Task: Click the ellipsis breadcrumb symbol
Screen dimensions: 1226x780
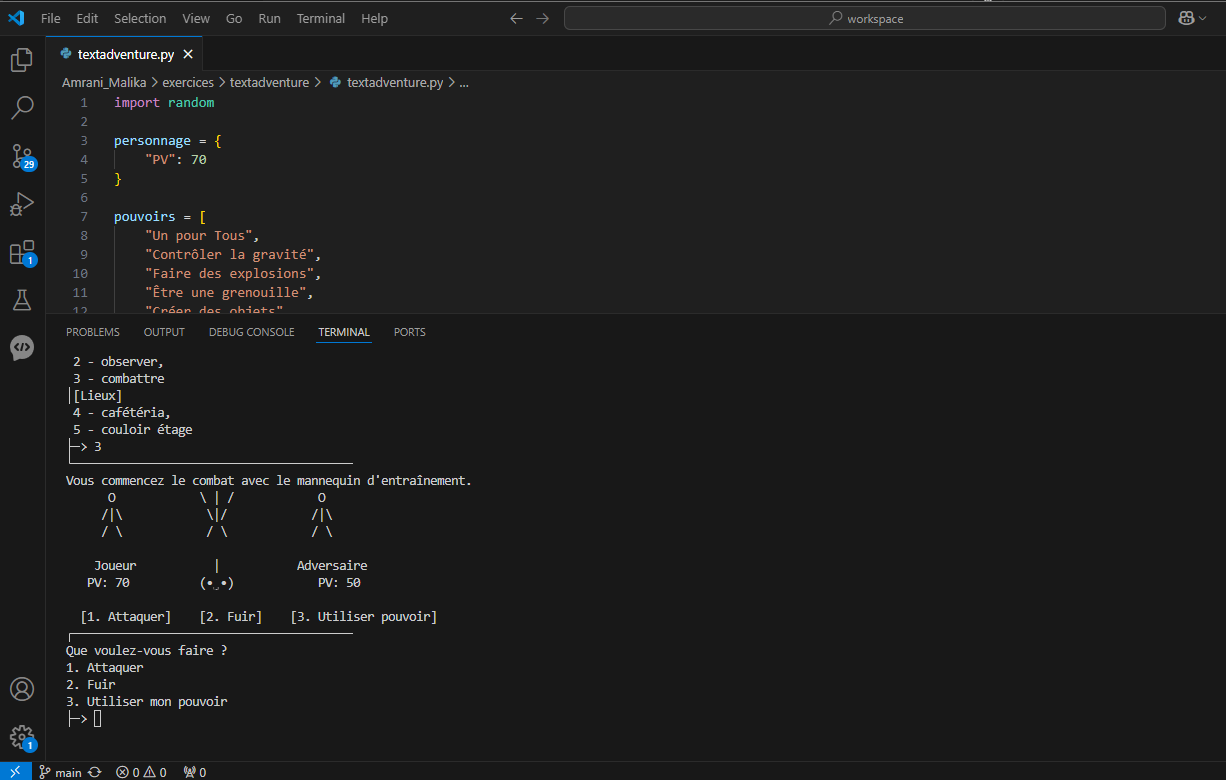Action: point(464,83)
